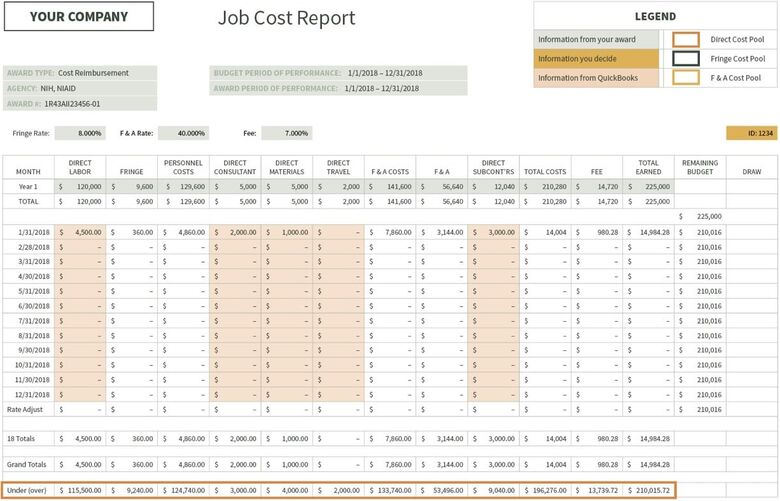Click the Award # 1R43AII23456-01 field

[80, 104]
